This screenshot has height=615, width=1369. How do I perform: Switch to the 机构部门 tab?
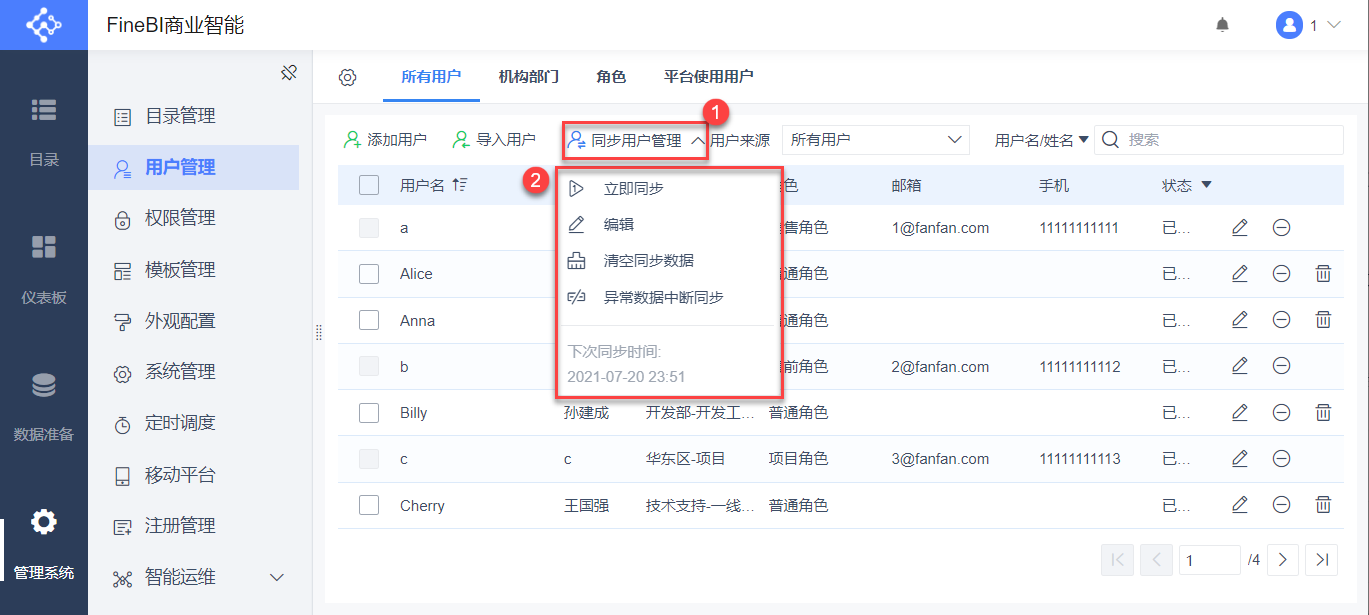coord(528,77)
